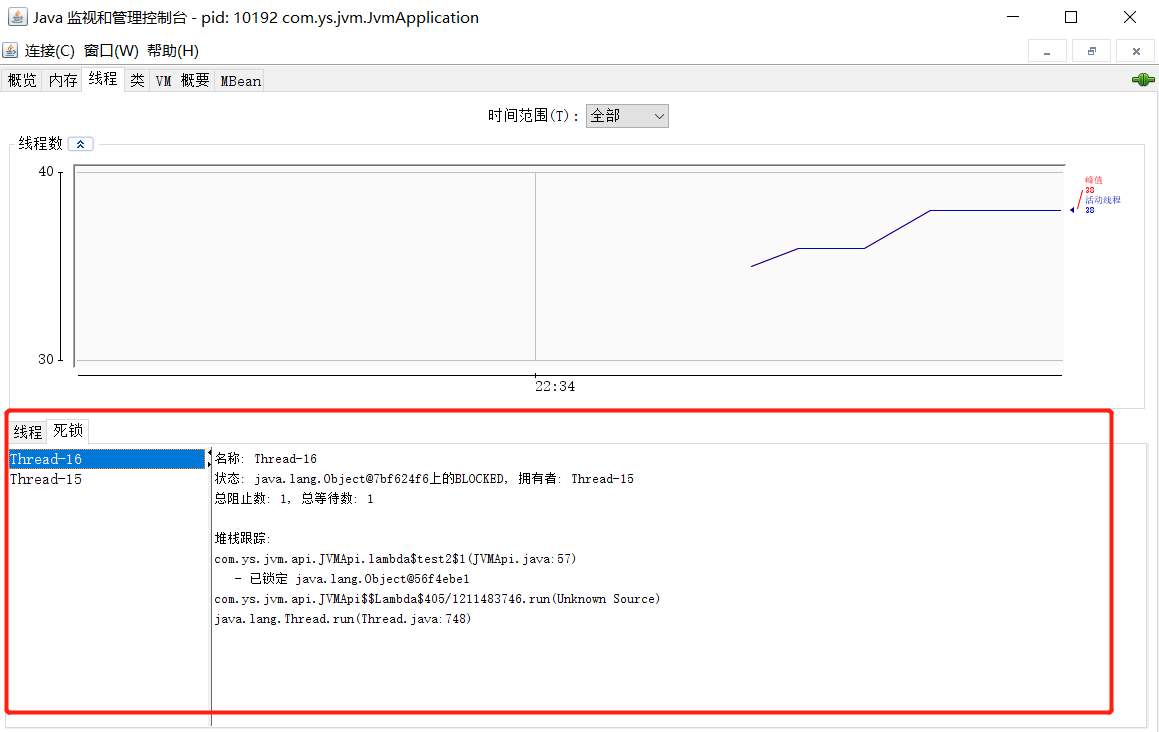
Task: Click the Java icon in title bar
Action: (x=17, y=16)
